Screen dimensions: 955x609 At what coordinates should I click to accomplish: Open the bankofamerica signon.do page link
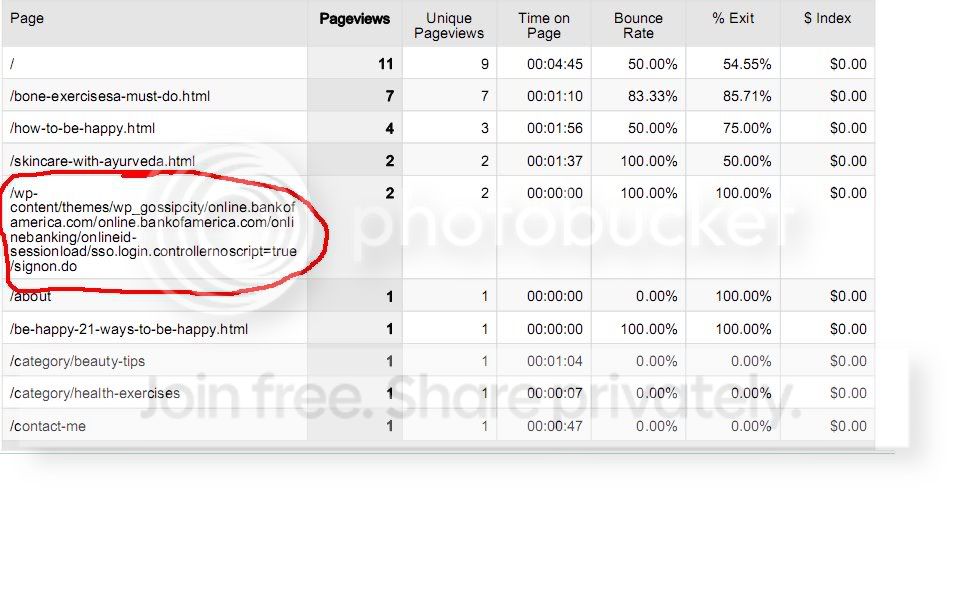click(x=153, y=230)
